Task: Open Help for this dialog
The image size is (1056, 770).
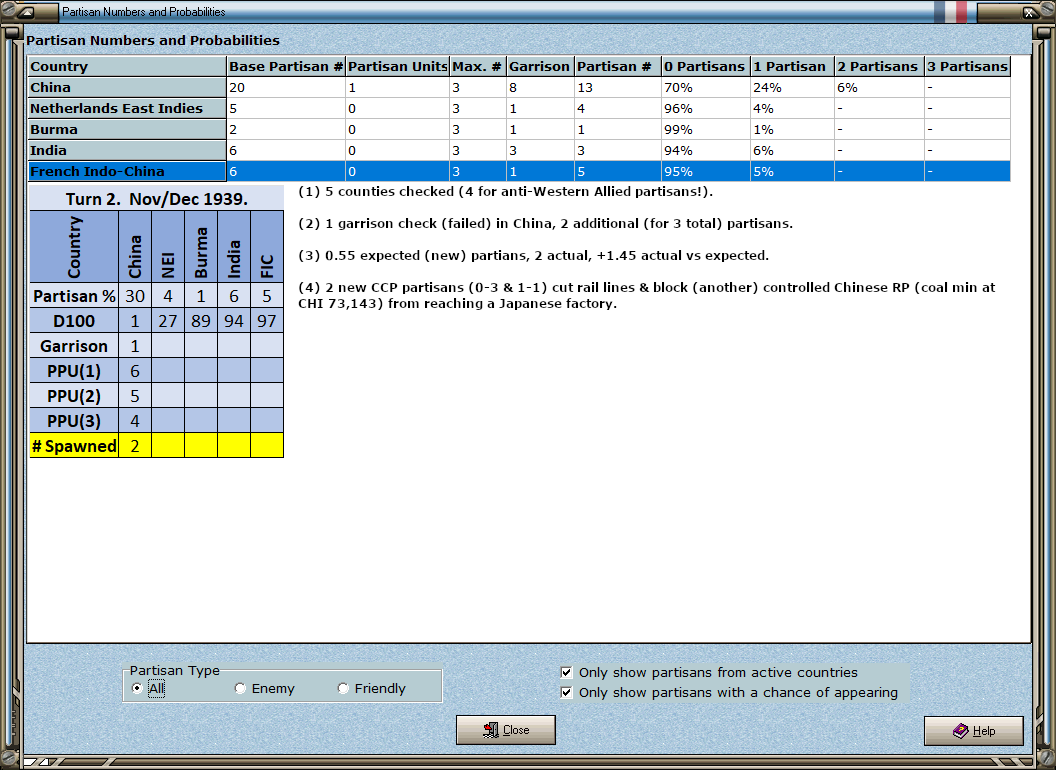Action: click(x=974, y=730)
